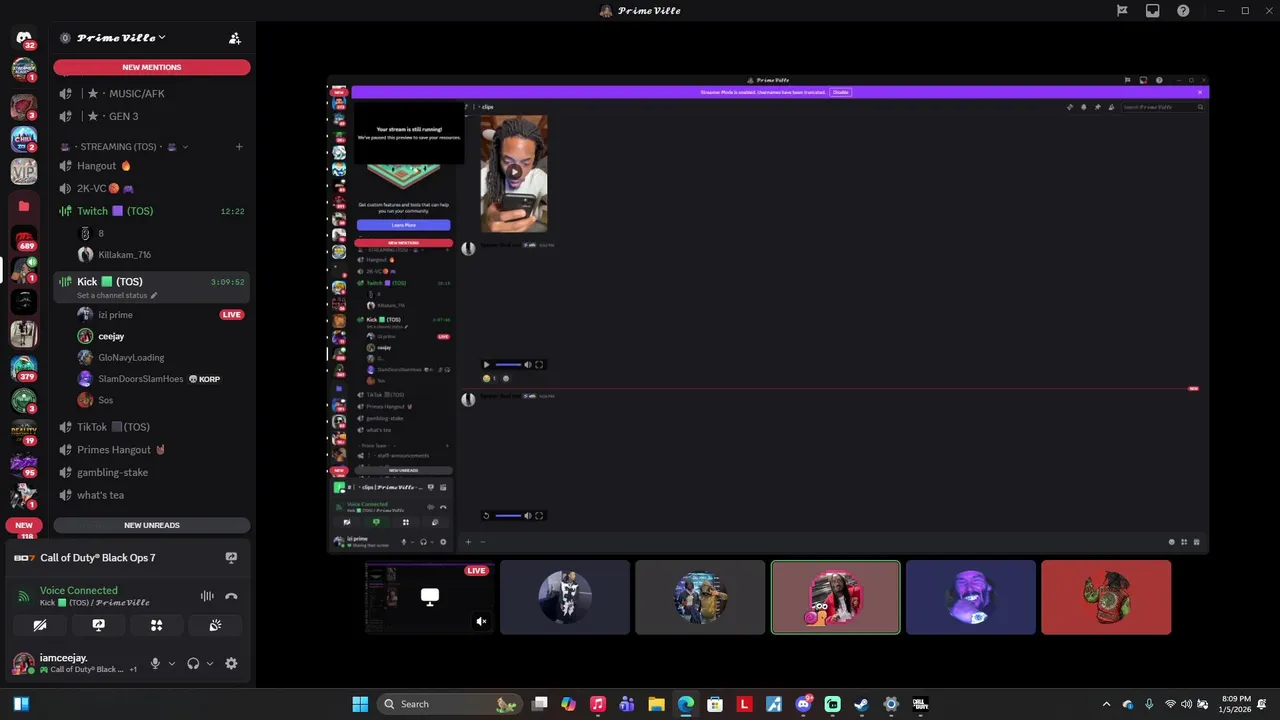The image size is (1280, 720).
Task: Play the video clip in shared stream
Action: point(514,172)
